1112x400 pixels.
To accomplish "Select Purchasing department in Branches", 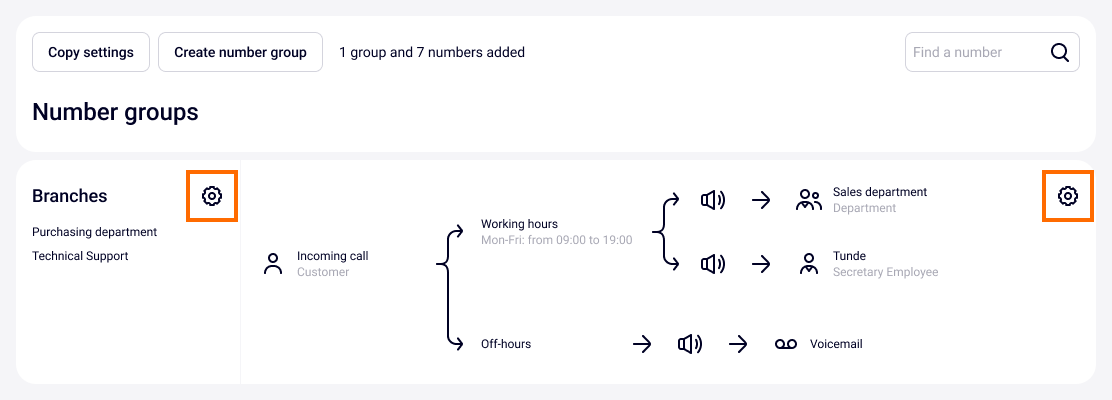I will point(94,232).
